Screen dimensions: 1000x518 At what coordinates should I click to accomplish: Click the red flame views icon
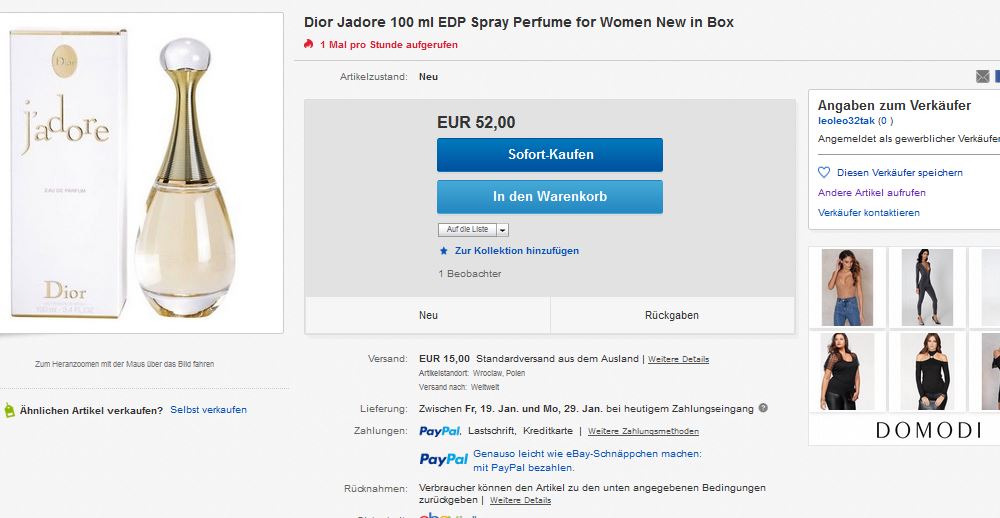pyautogui.click(x=309, y=44)
